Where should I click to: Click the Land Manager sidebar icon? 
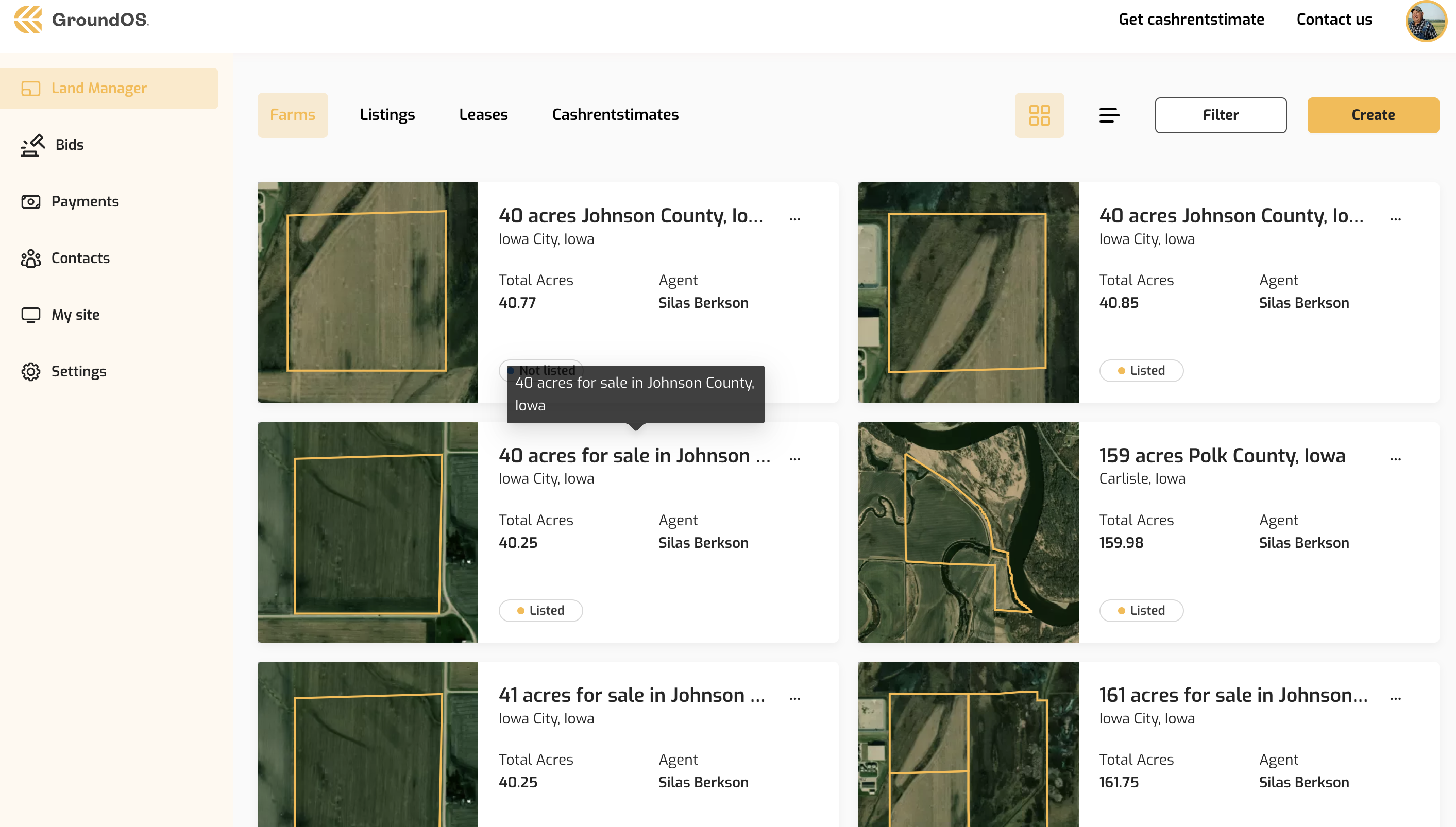31,89
